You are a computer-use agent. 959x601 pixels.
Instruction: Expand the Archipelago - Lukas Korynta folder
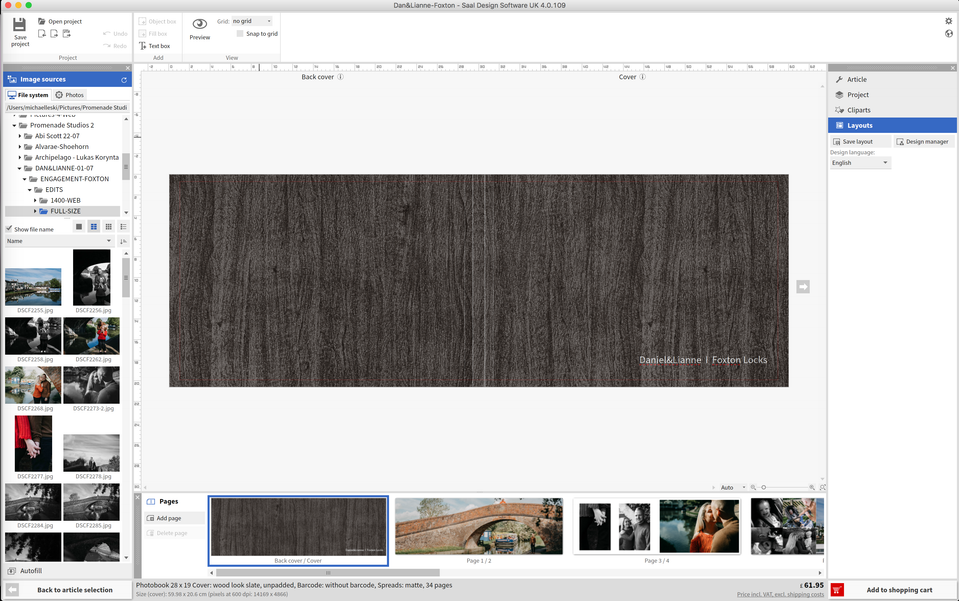(x=20, y=158)
